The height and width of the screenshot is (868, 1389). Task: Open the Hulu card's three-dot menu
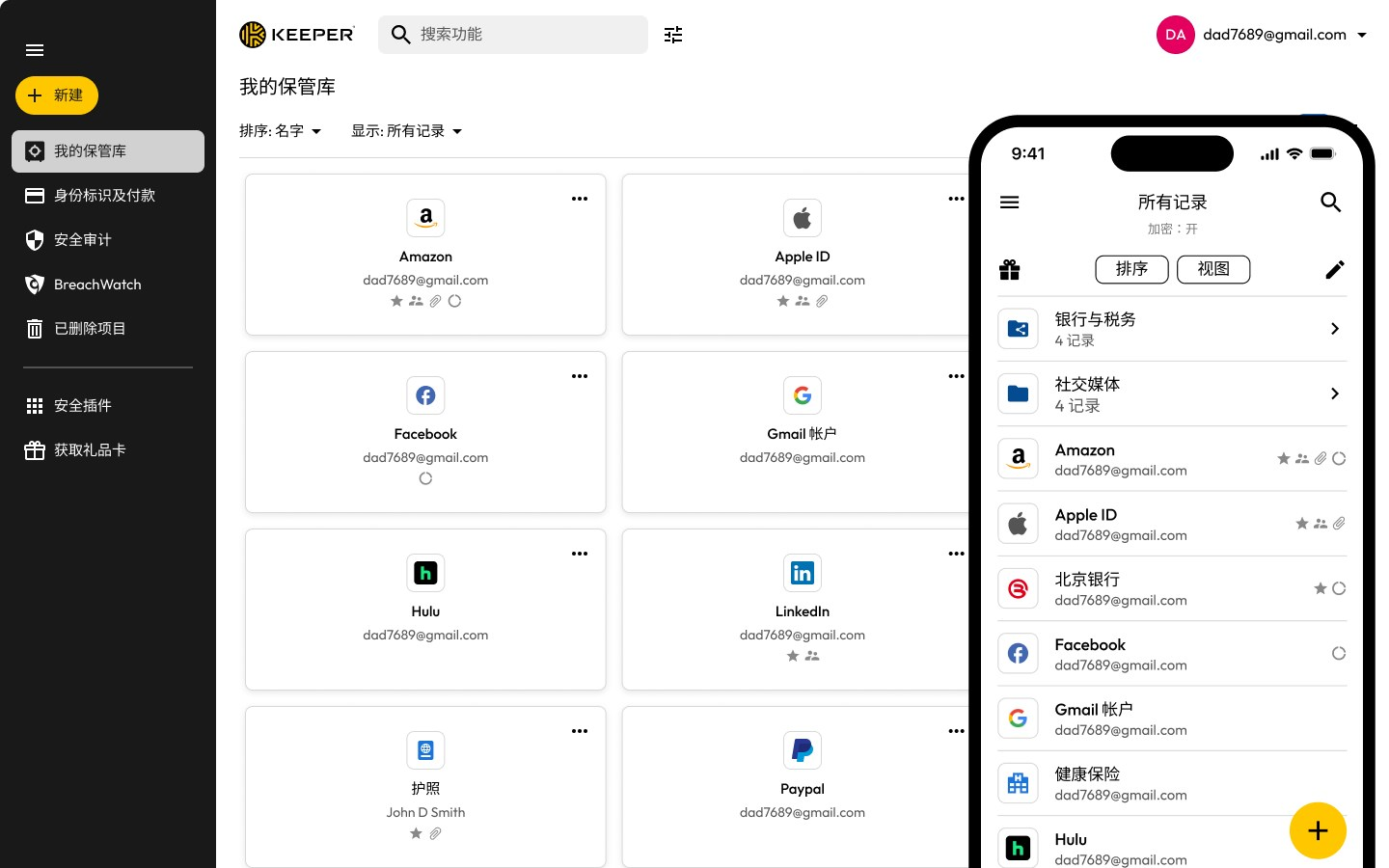click(x=580, y=554)
